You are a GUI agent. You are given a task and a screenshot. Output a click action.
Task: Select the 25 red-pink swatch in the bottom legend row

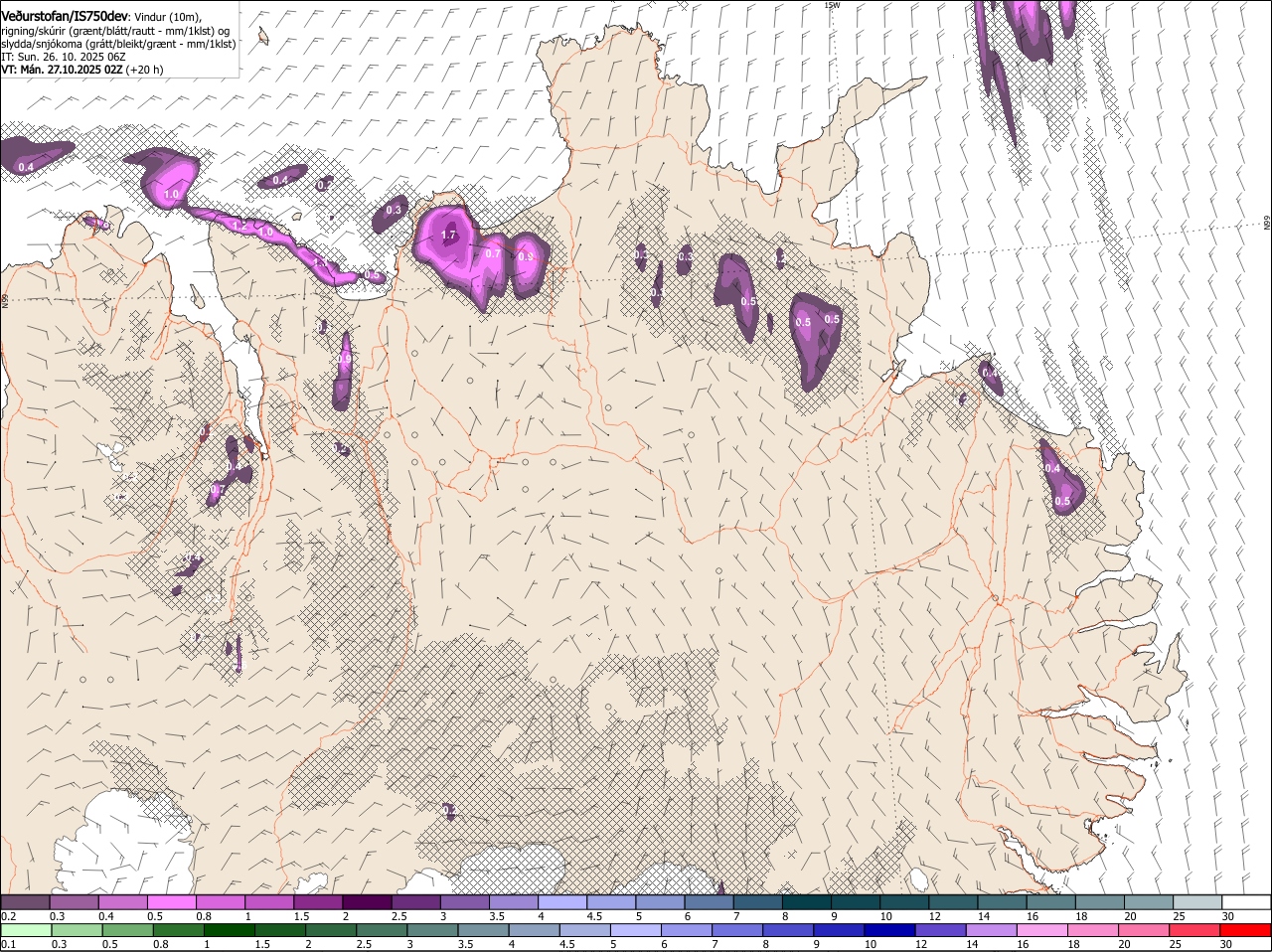[x=1195, y=931]
